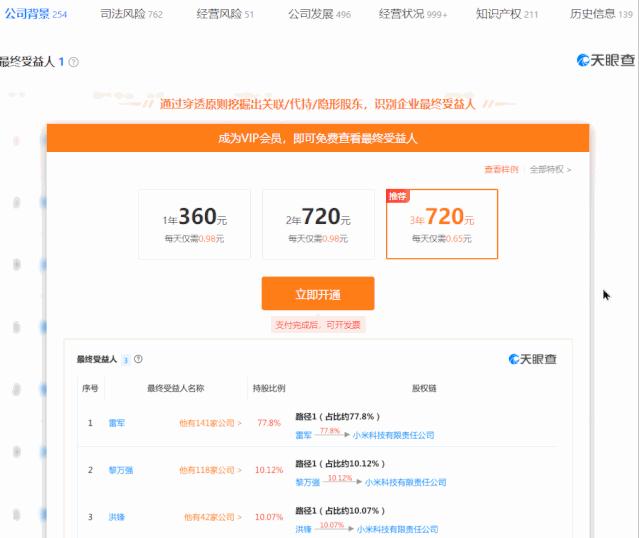Click the 10.07% shareholding value
639x538 pixels.
(x=269, y=517)
